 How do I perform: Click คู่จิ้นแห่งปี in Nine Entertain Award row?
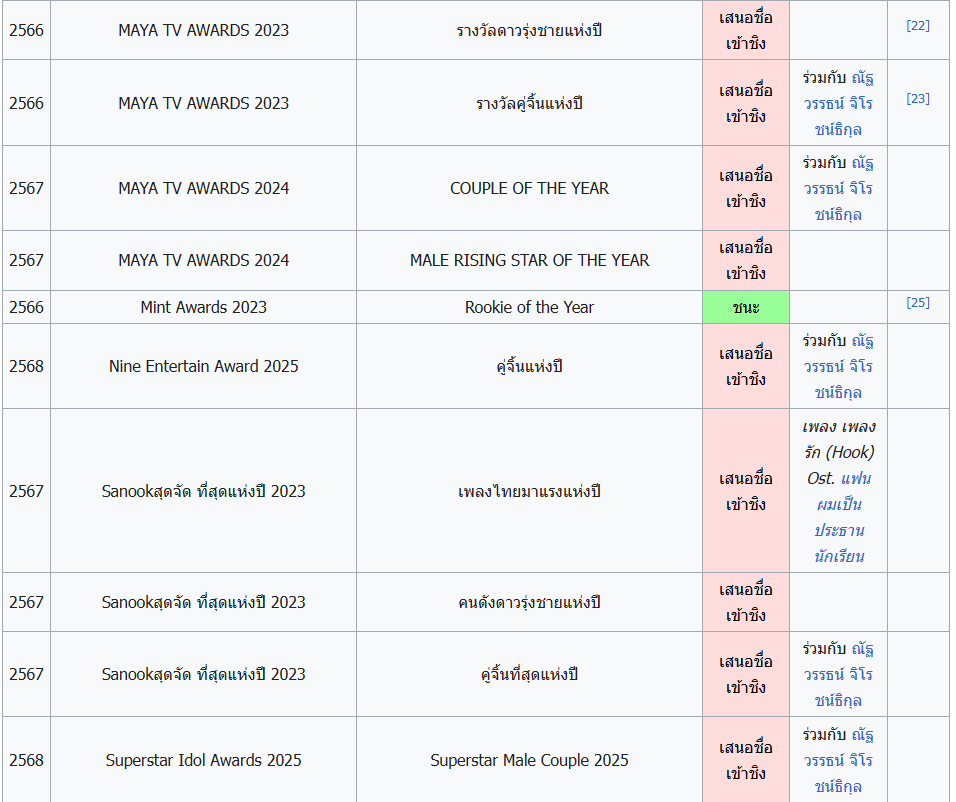coord(529,367)
